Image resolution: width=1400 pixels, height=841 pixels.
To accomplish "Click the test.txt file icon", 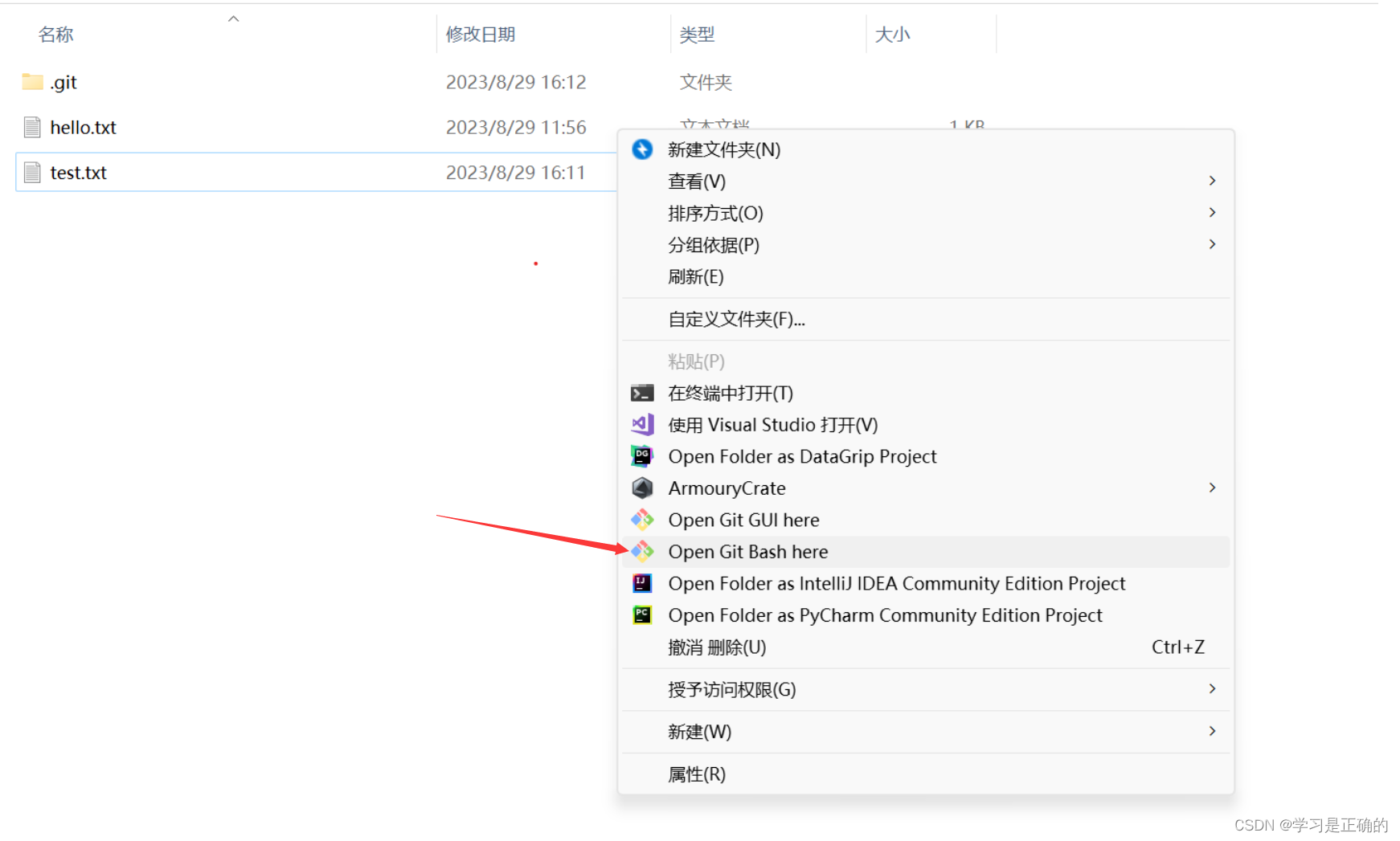I will coord(32,172).
